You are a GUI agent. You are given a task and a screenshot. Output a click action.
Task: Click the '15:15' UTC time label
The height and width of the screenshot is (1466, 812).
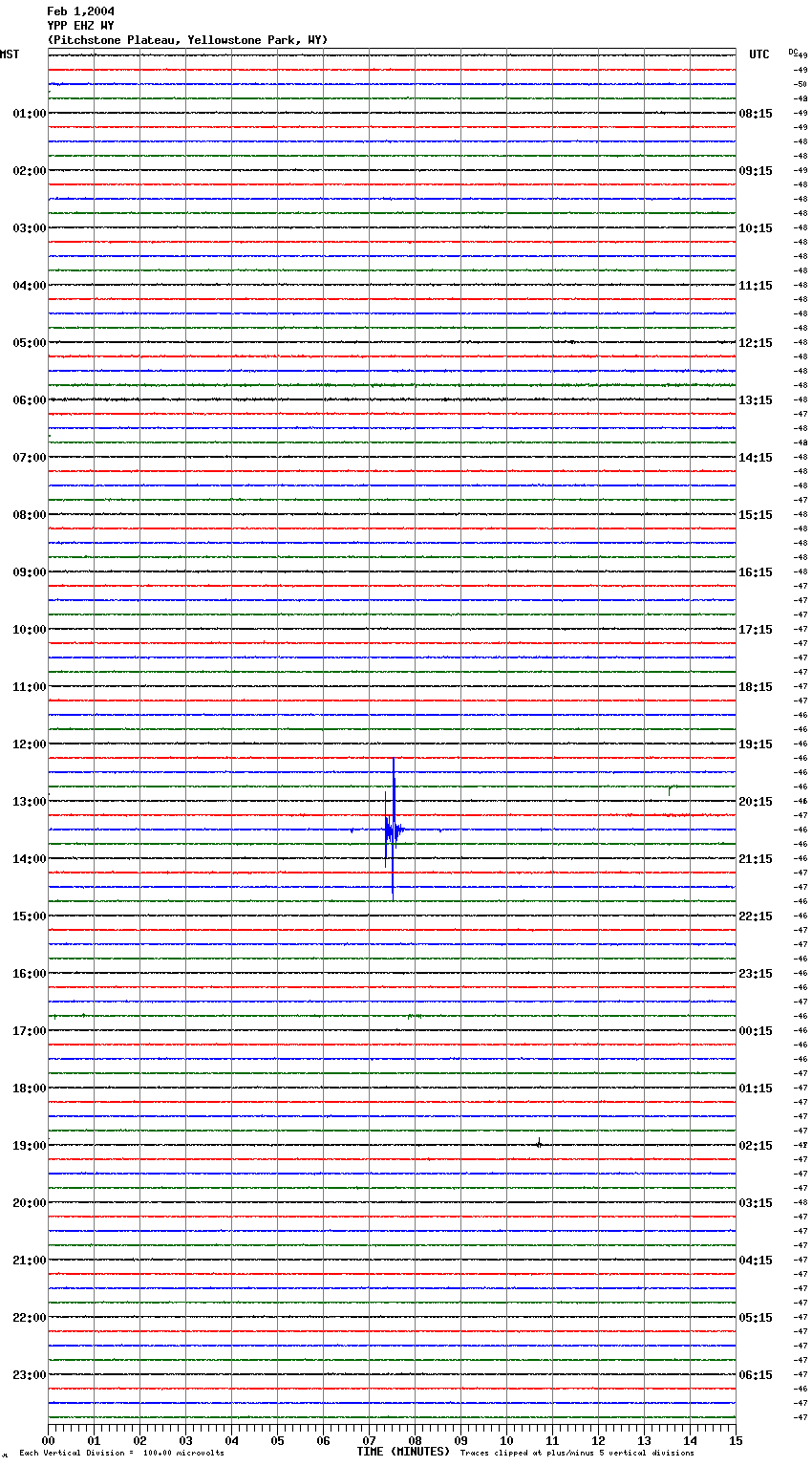coord(756,515)
